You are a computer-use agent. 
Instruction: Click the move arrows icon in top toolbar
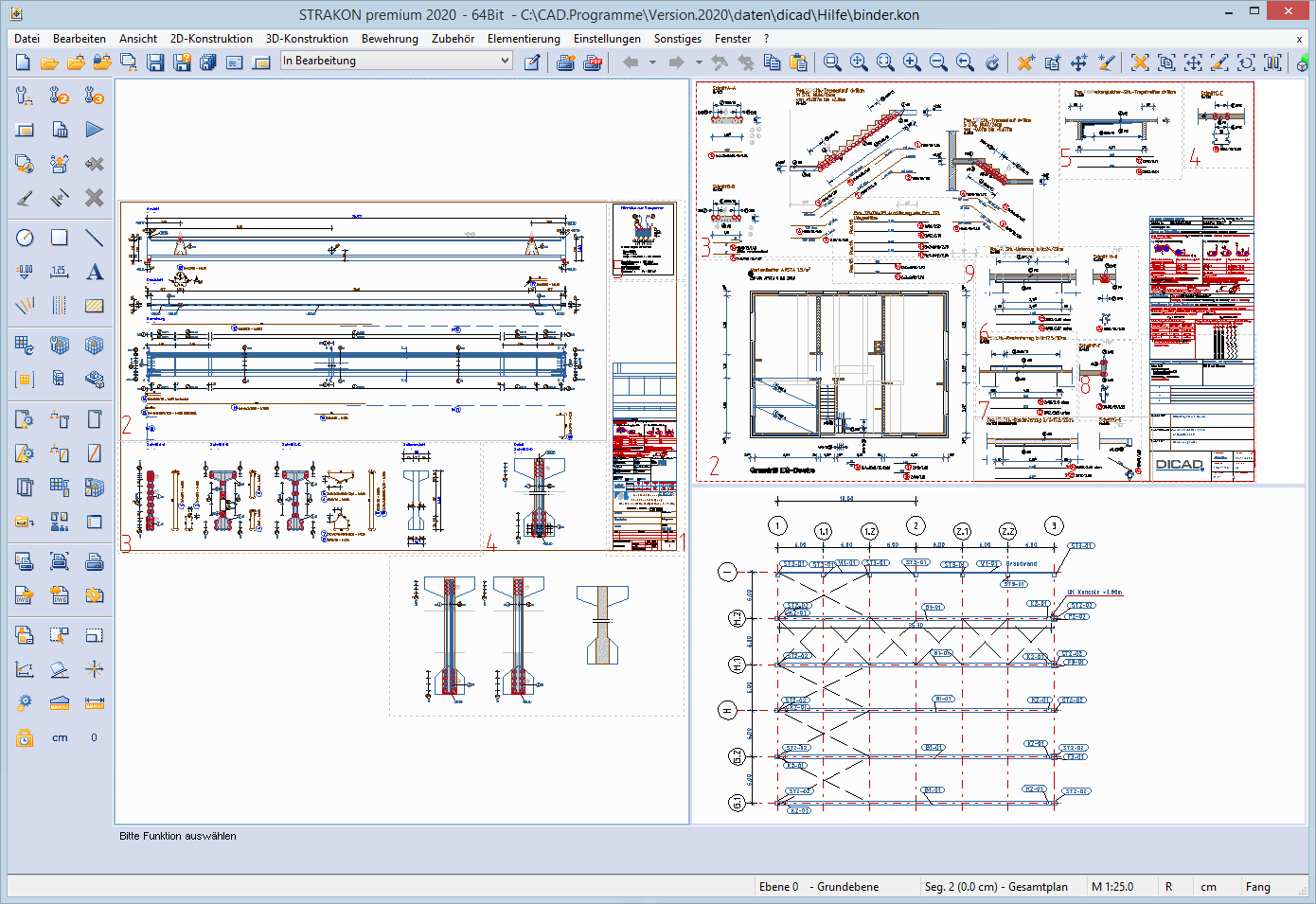point(1078,62)
